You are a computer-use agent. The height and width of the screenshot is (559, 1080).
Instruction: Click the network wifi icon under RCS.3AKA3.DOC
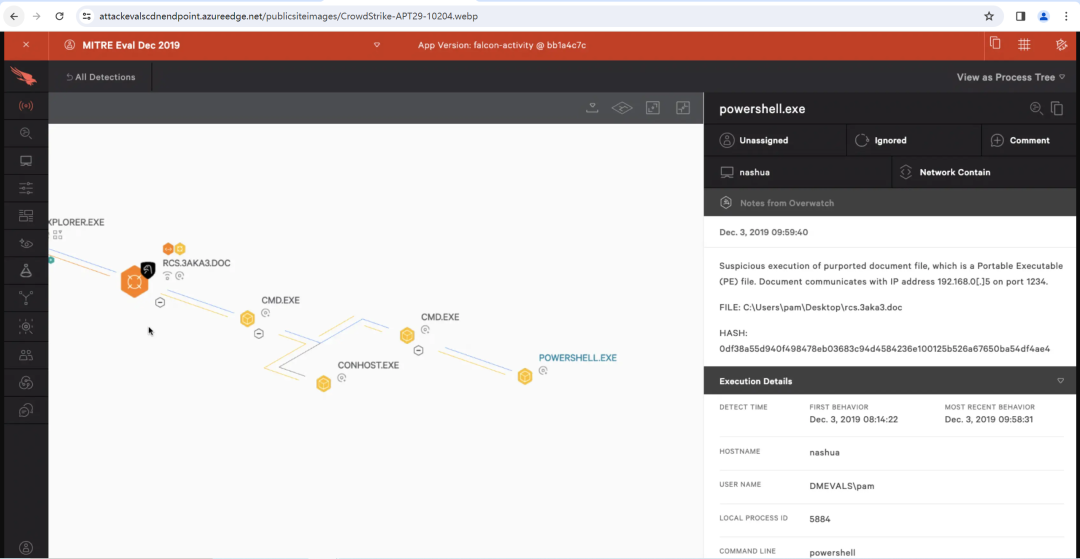167,276
